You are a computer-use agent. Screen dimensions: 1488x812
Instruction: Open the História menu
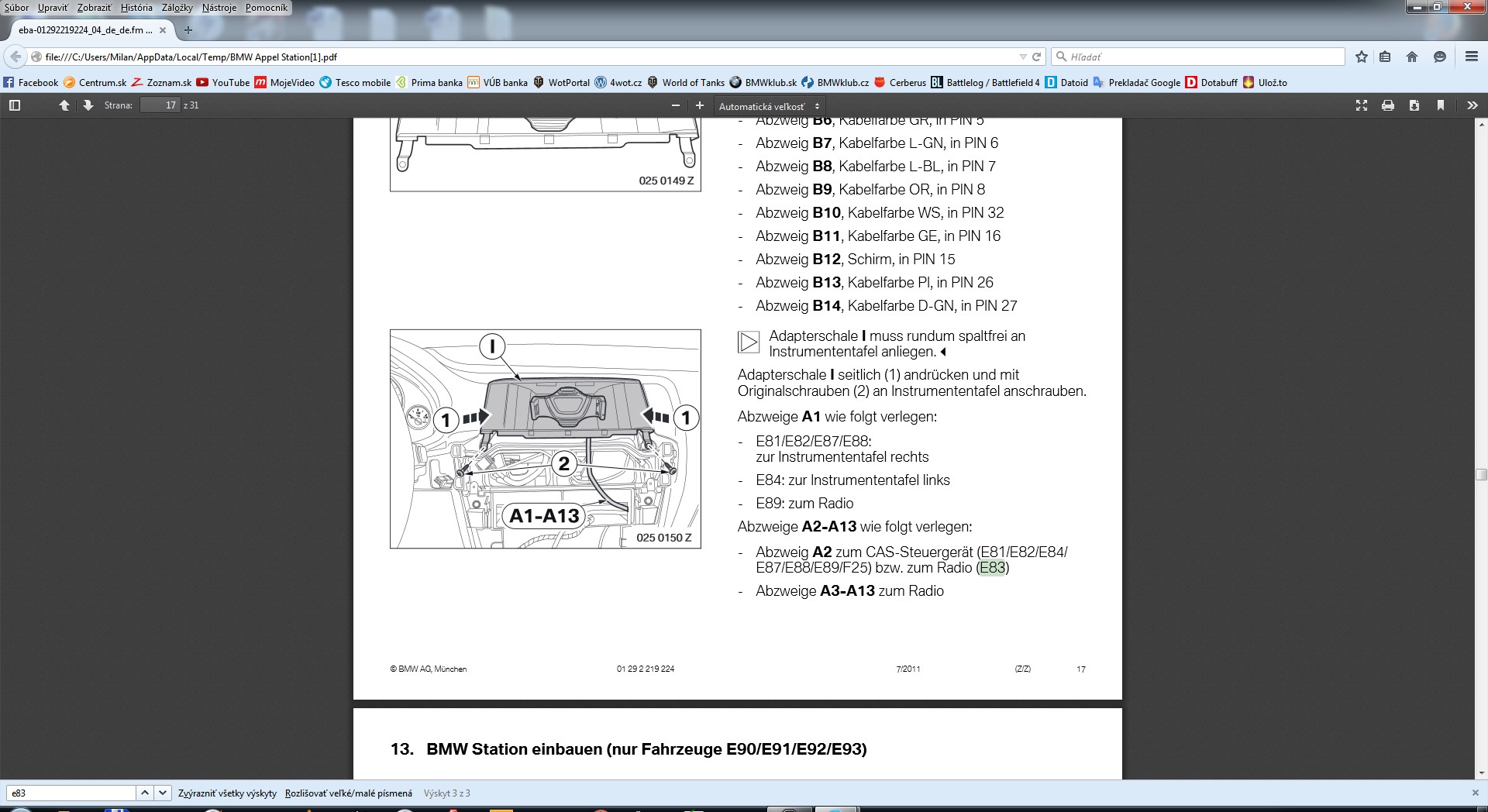[136, 8]
